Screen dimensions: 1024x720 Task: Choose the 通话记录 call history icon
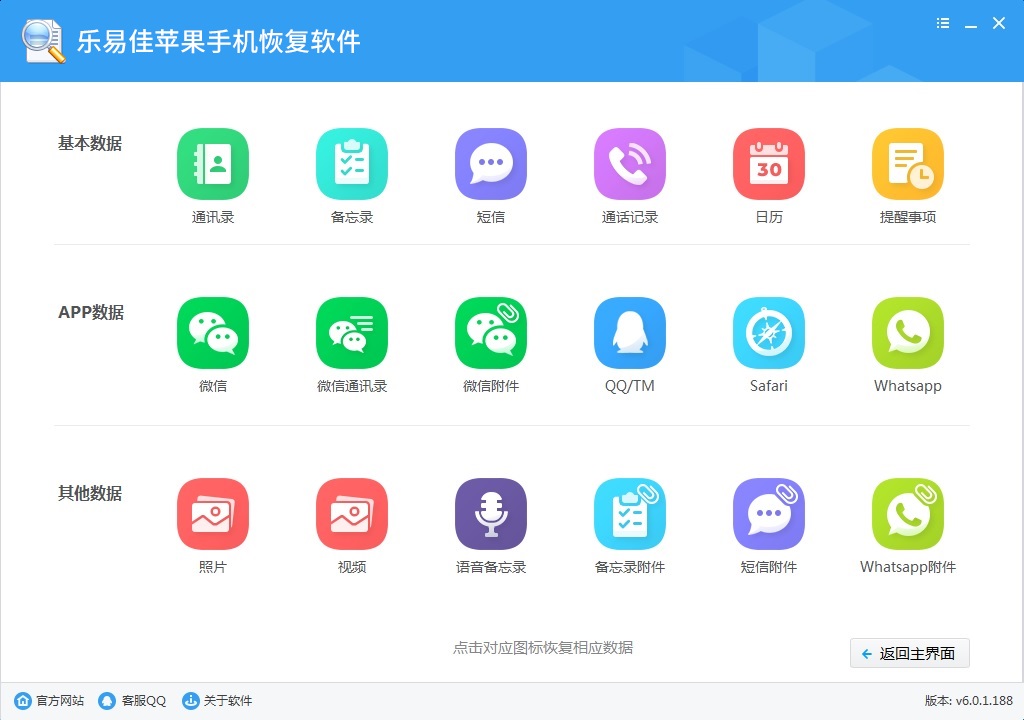(x=630, y=164)
